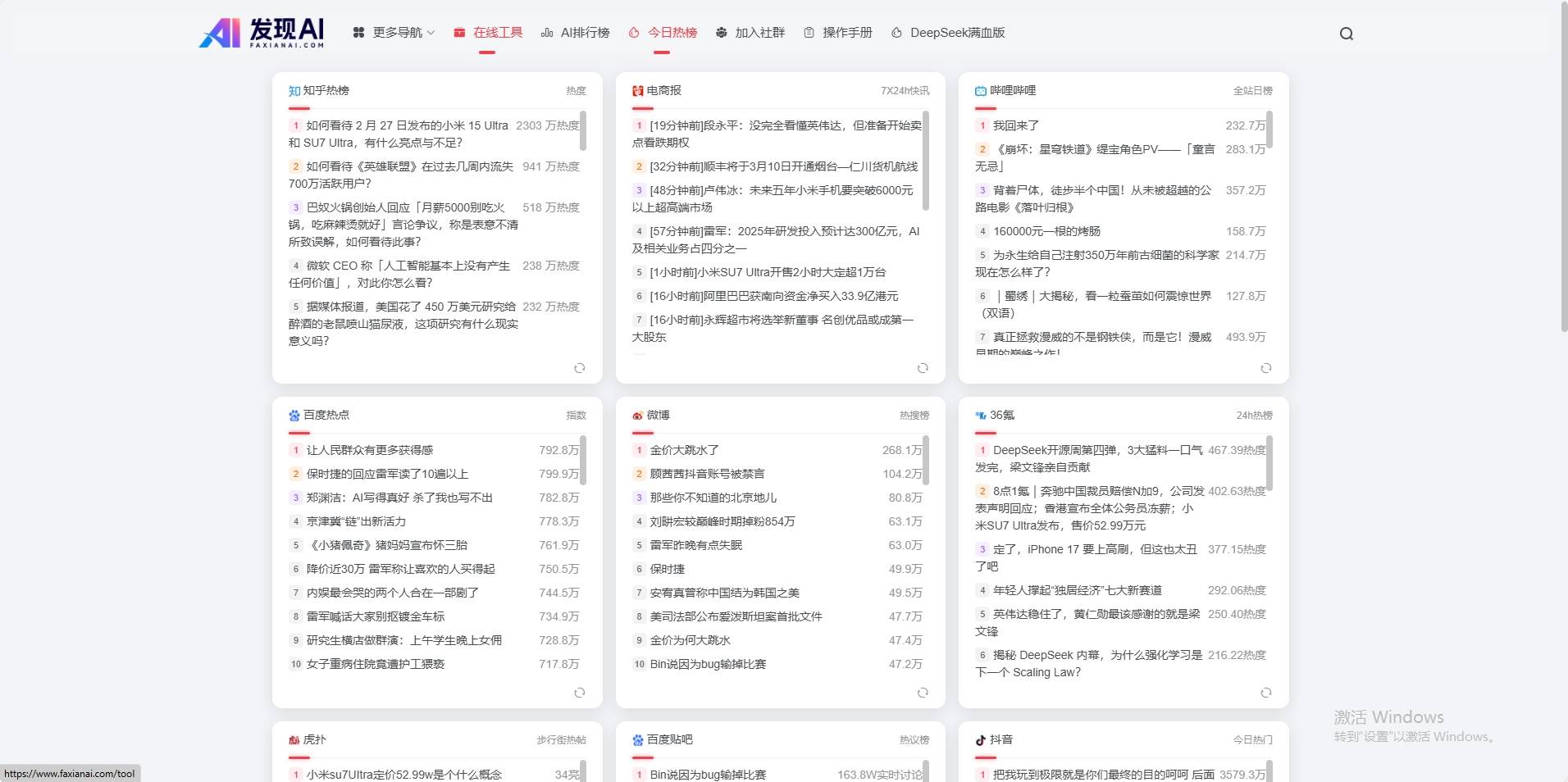Click the grid icon beside 更多导航
The image size is (1568, 782).
(358, 33)
